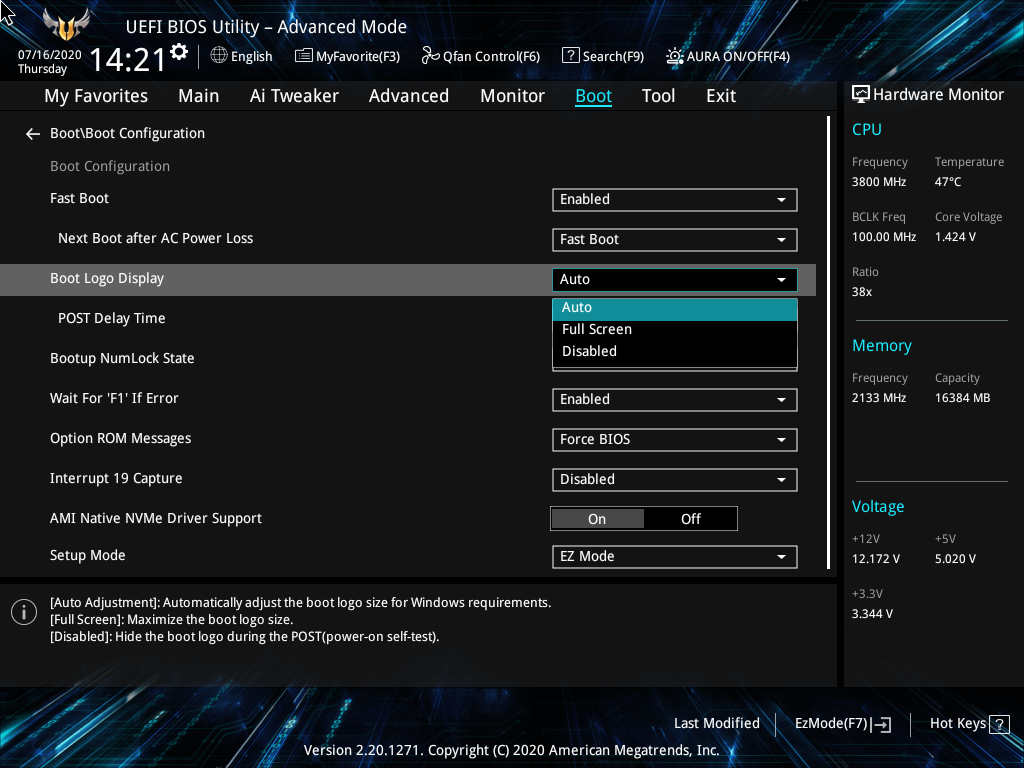Open Option ROM Messages dropdown
Viewport: 1024px width, 768px height.
675,440
